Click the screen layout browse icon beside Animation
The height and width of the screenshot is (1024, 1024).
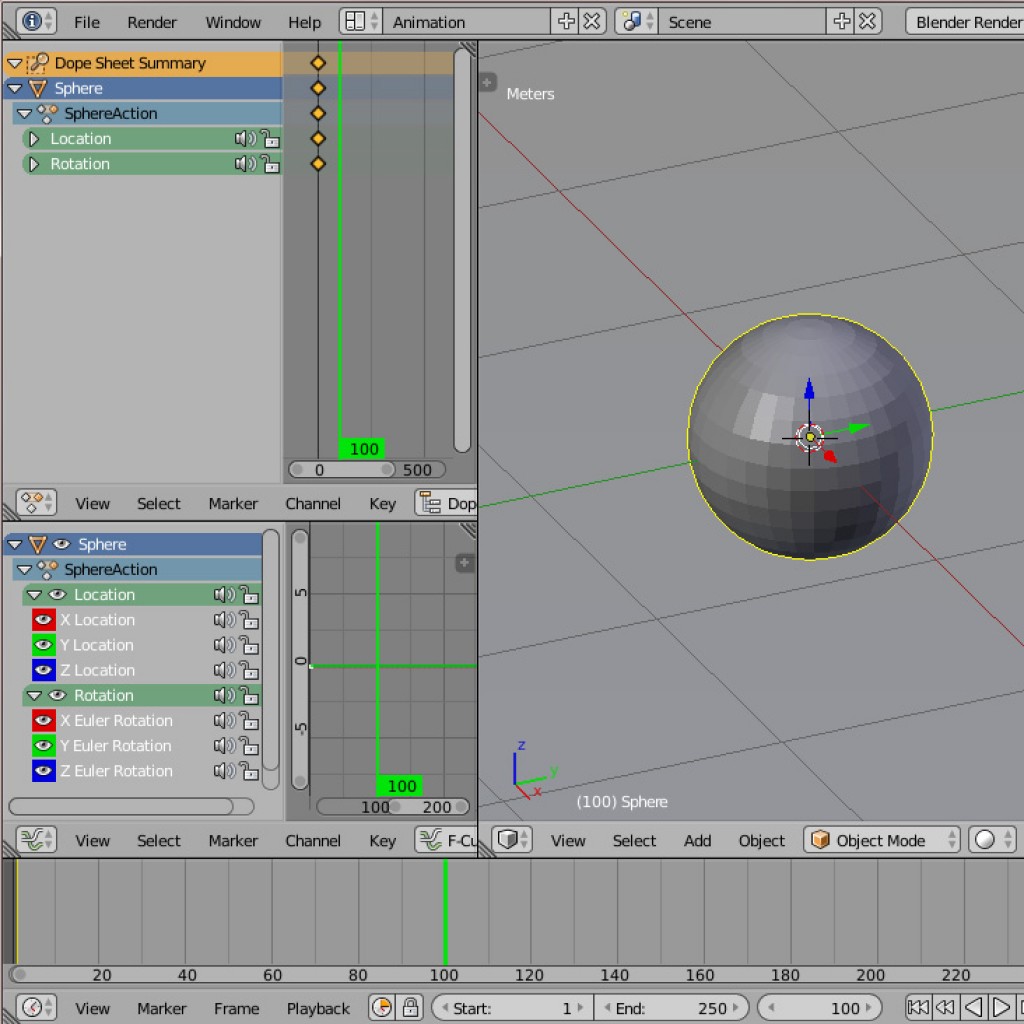pos(356,20)
